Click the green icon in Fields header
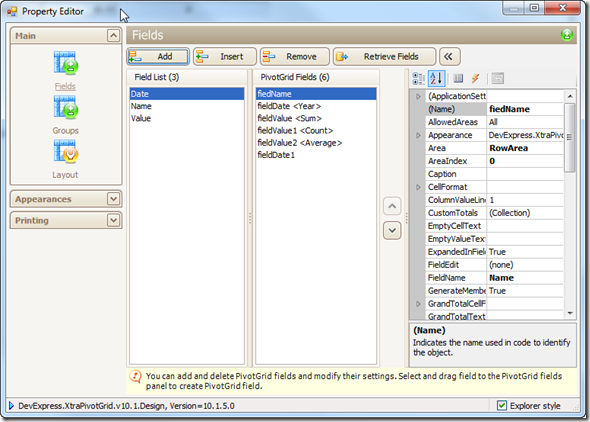The image size is (590, 422). 567,35
